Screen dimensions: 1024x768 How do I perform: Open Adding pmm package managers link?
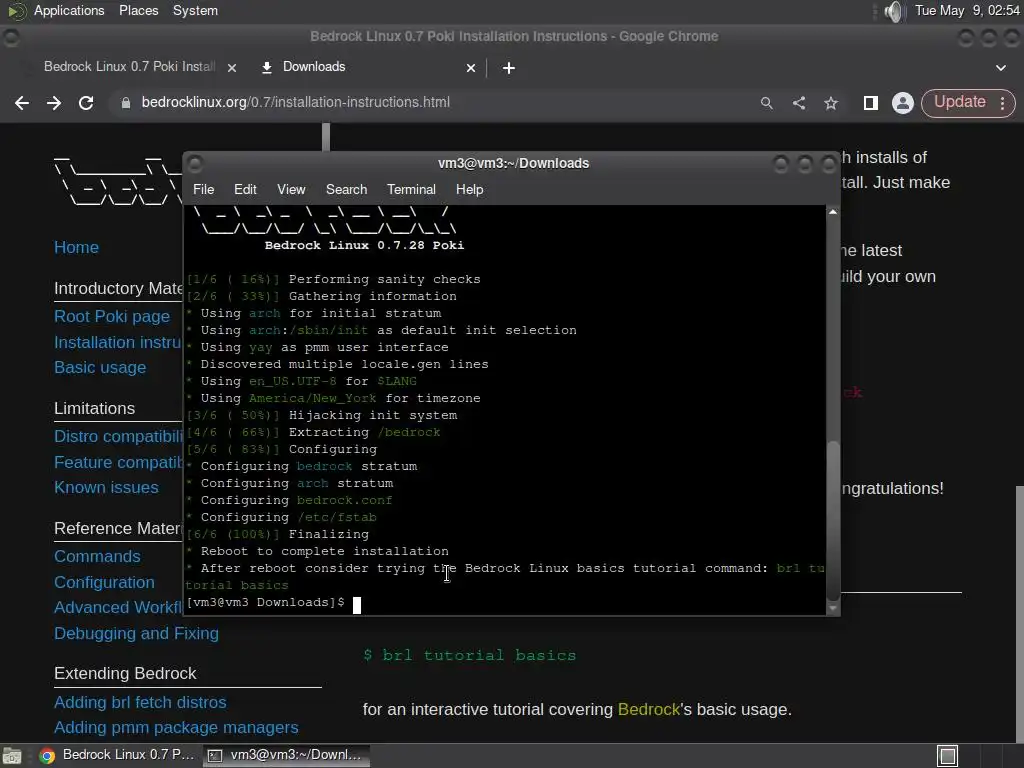(176, 728)
